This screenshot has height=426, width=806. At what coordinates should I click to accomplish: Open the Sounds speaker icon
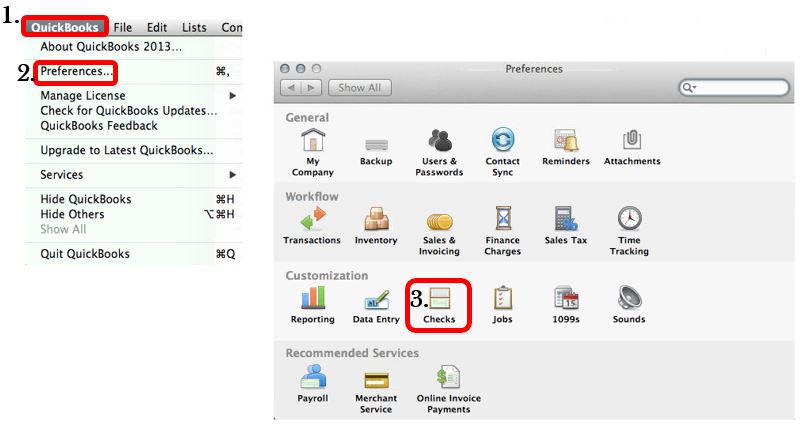tap(629, 298)
